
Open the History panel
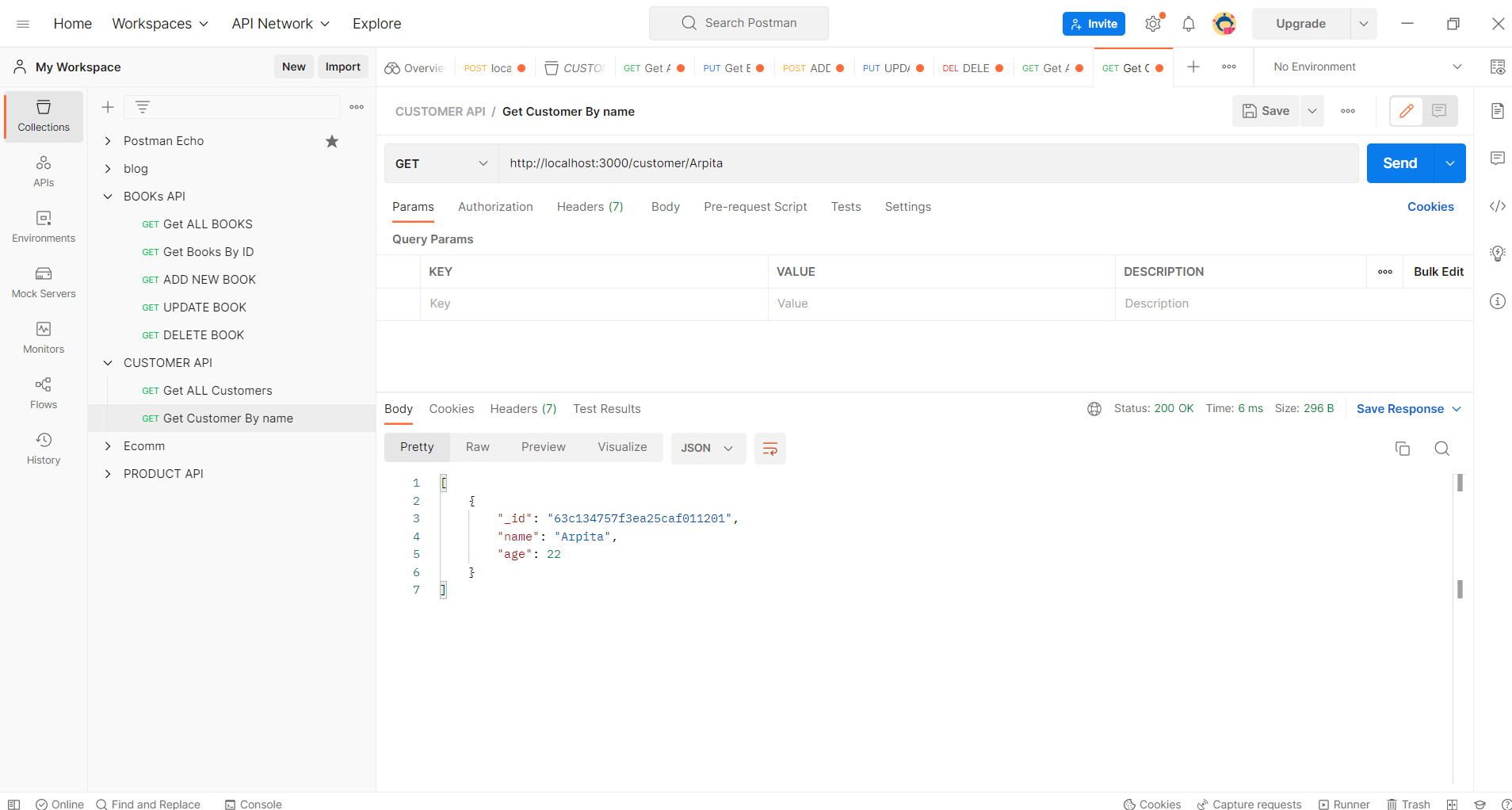click(44, 449)
